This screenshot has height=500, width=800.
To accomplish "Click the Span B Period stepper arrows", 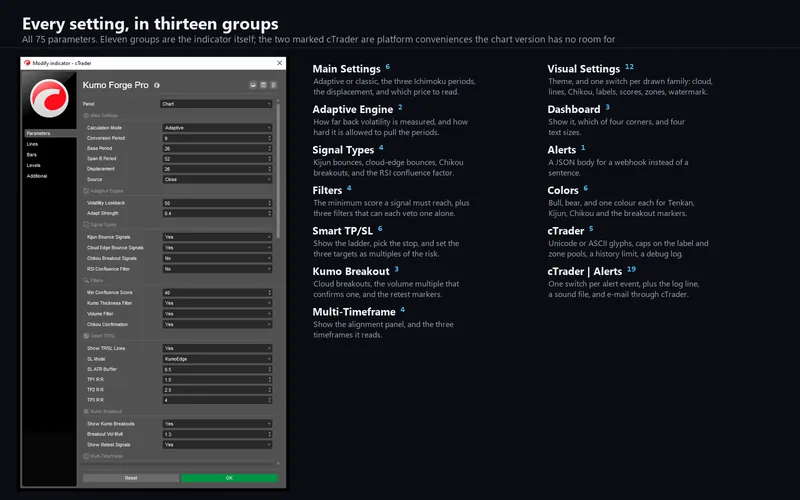I will 269,159.
